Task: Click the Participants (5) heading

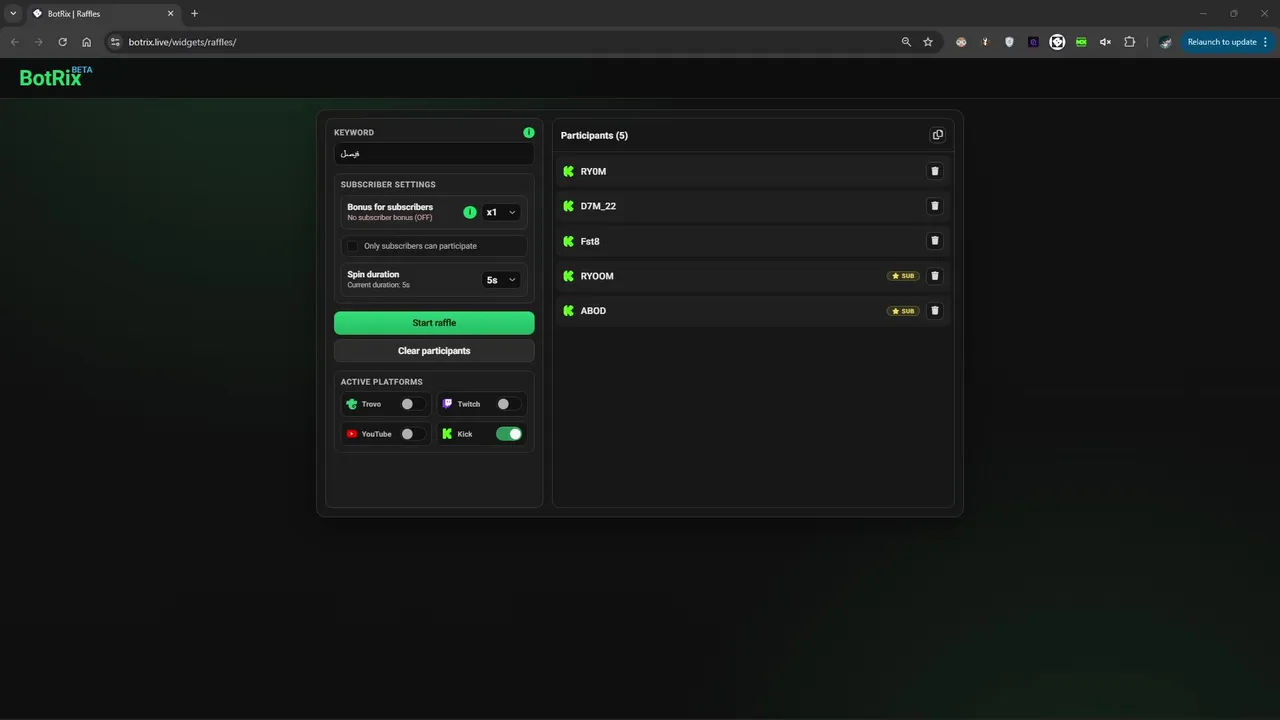Action: tap(594, 135)
